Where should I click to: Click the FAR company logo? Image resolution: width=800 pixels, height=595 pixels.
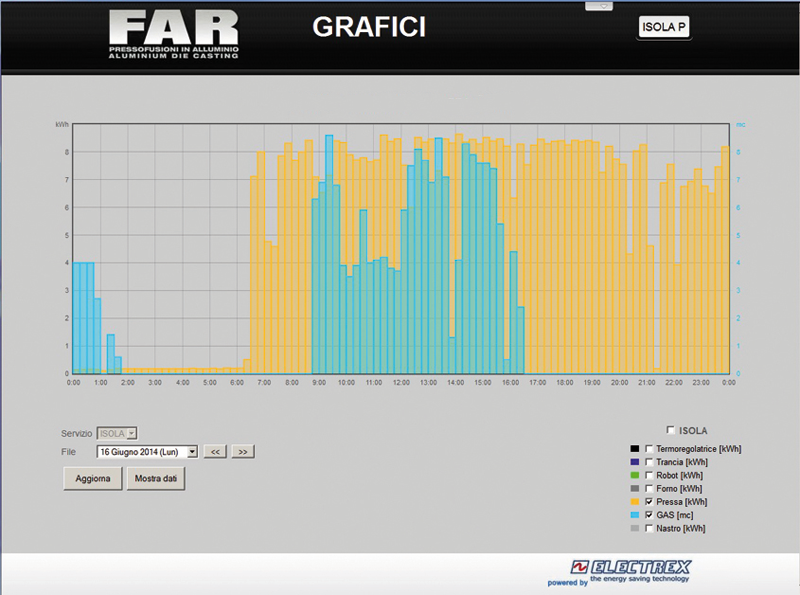coord(174,35)
